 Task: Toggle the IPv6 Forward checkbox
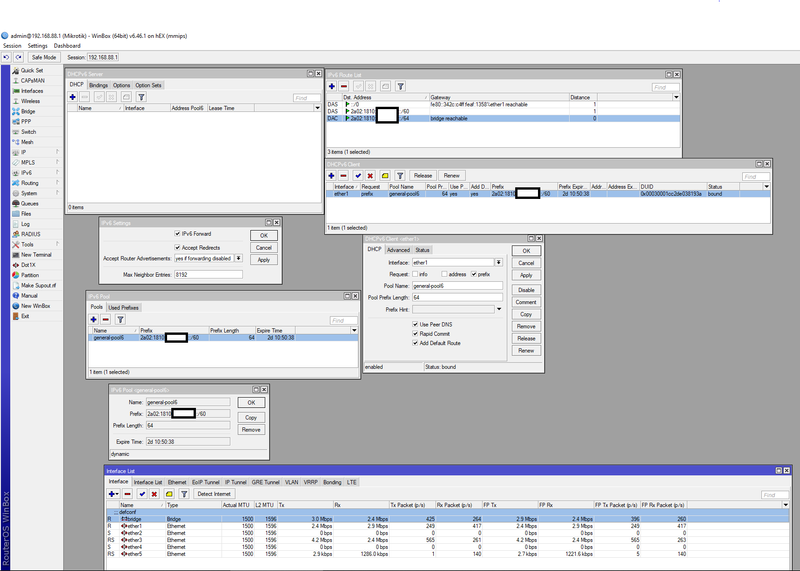tap(178, 234)
